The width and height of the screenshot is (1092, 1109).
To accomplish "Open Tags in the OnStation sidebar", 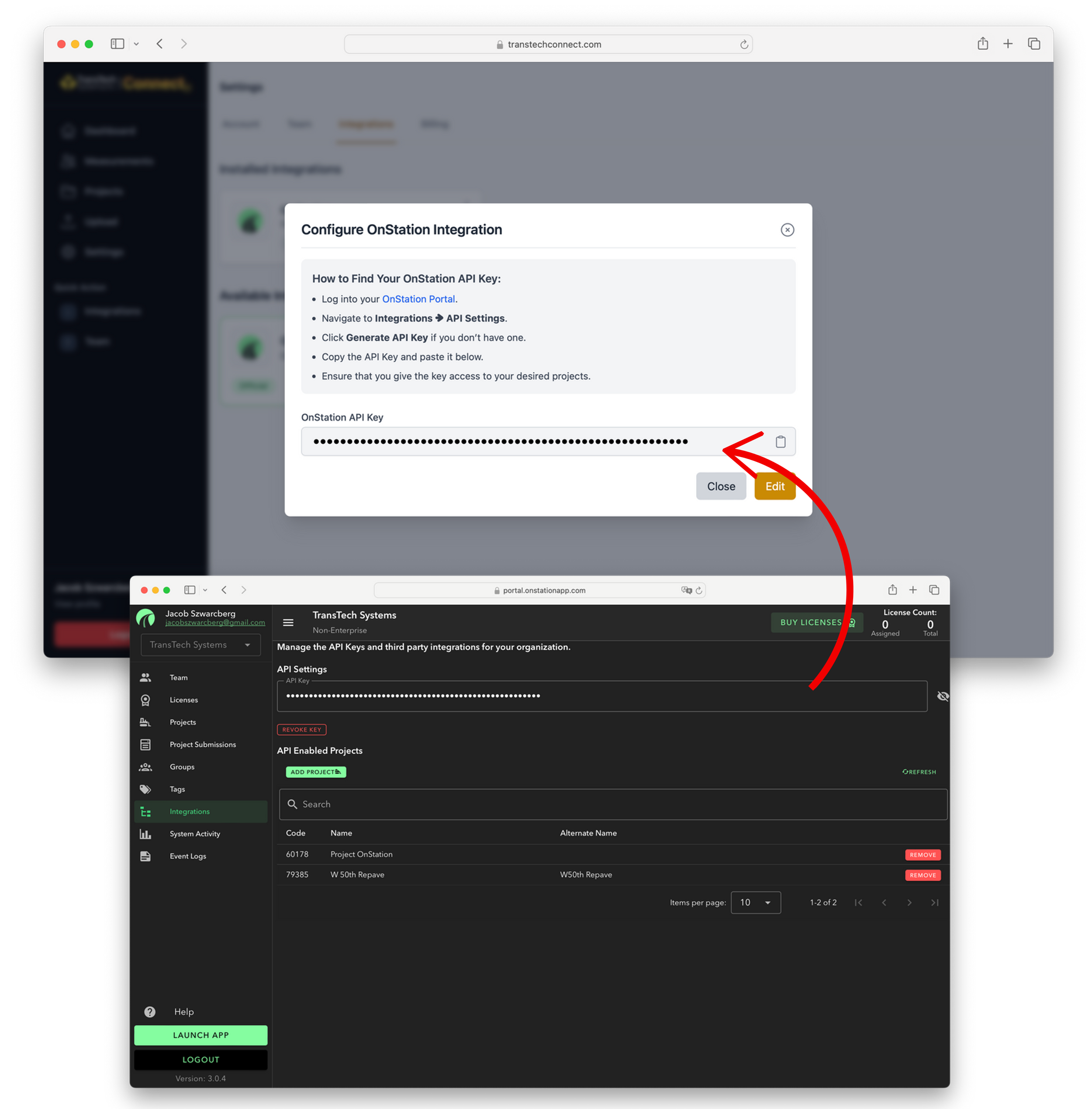I will [200, 789].
